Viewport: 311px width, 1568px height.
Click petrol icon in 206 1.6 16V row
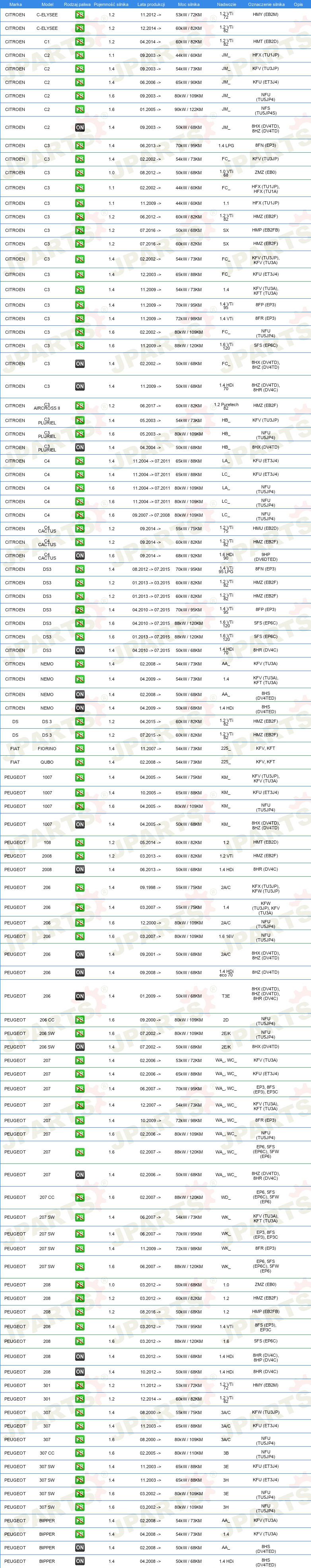point(80,937)
